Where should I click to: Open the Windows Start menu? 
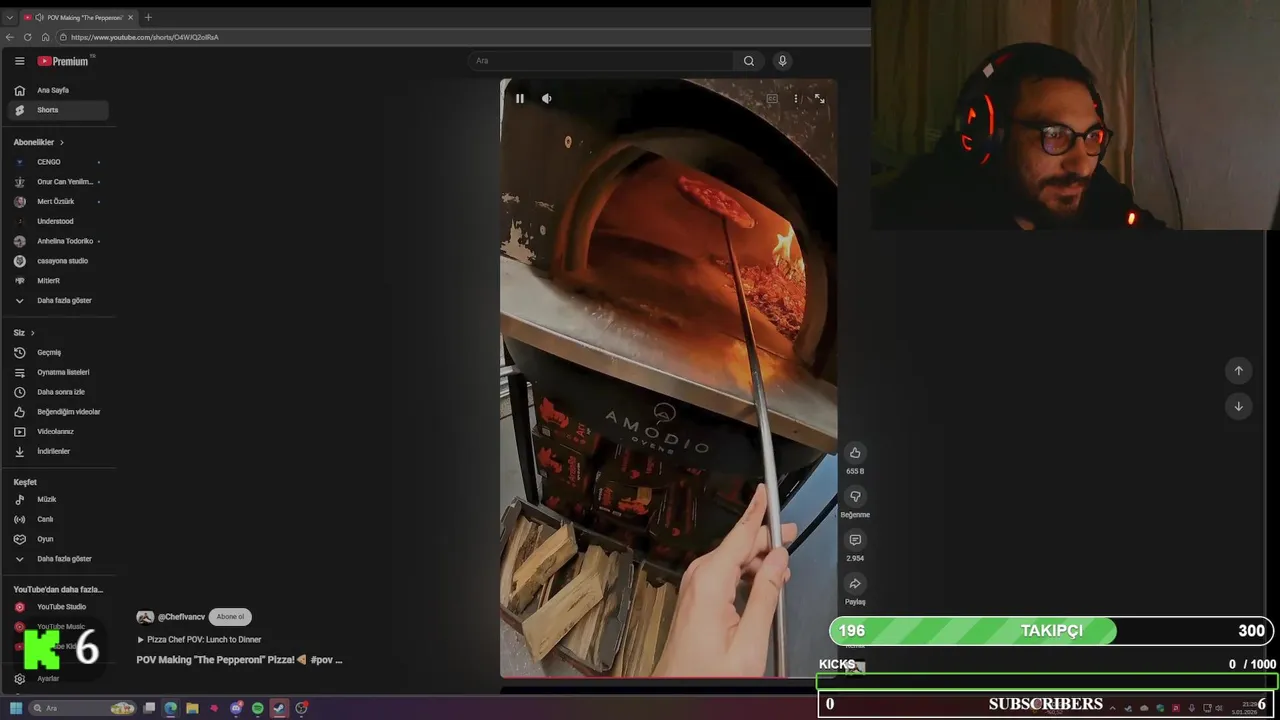point(16,708)
